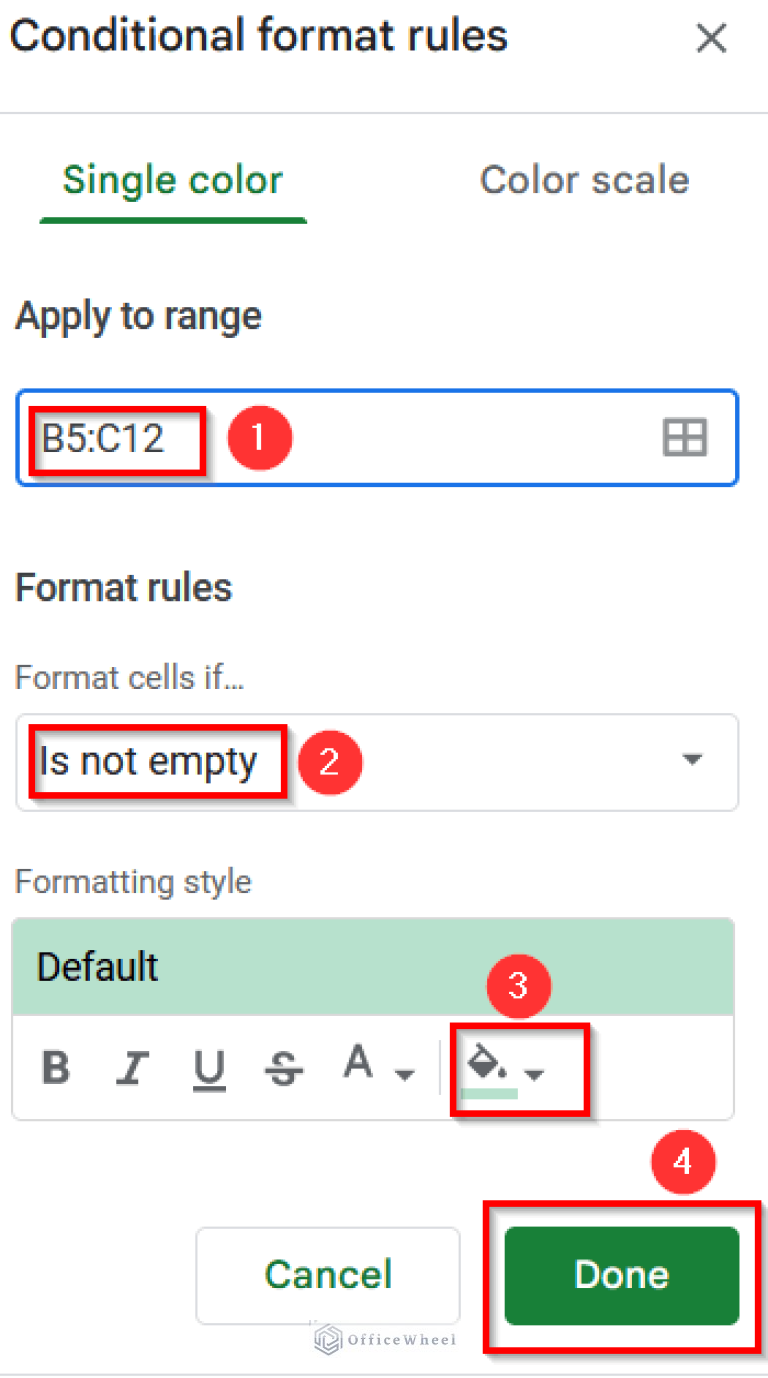768x1378 pixels.
Task: Expand the fill color dropdown arrow
Action: click(x=536, y=1075)
